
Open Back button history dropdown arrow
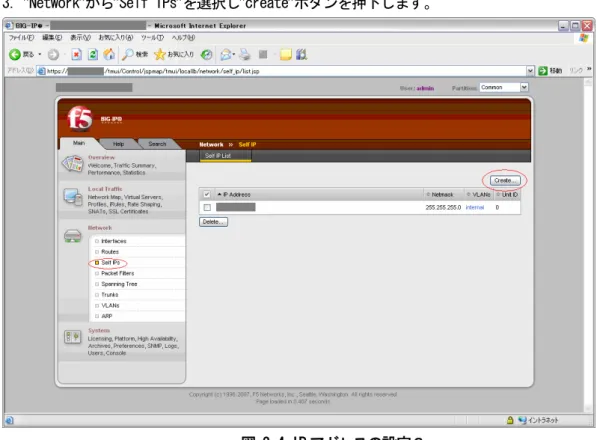tap(40, 55)
